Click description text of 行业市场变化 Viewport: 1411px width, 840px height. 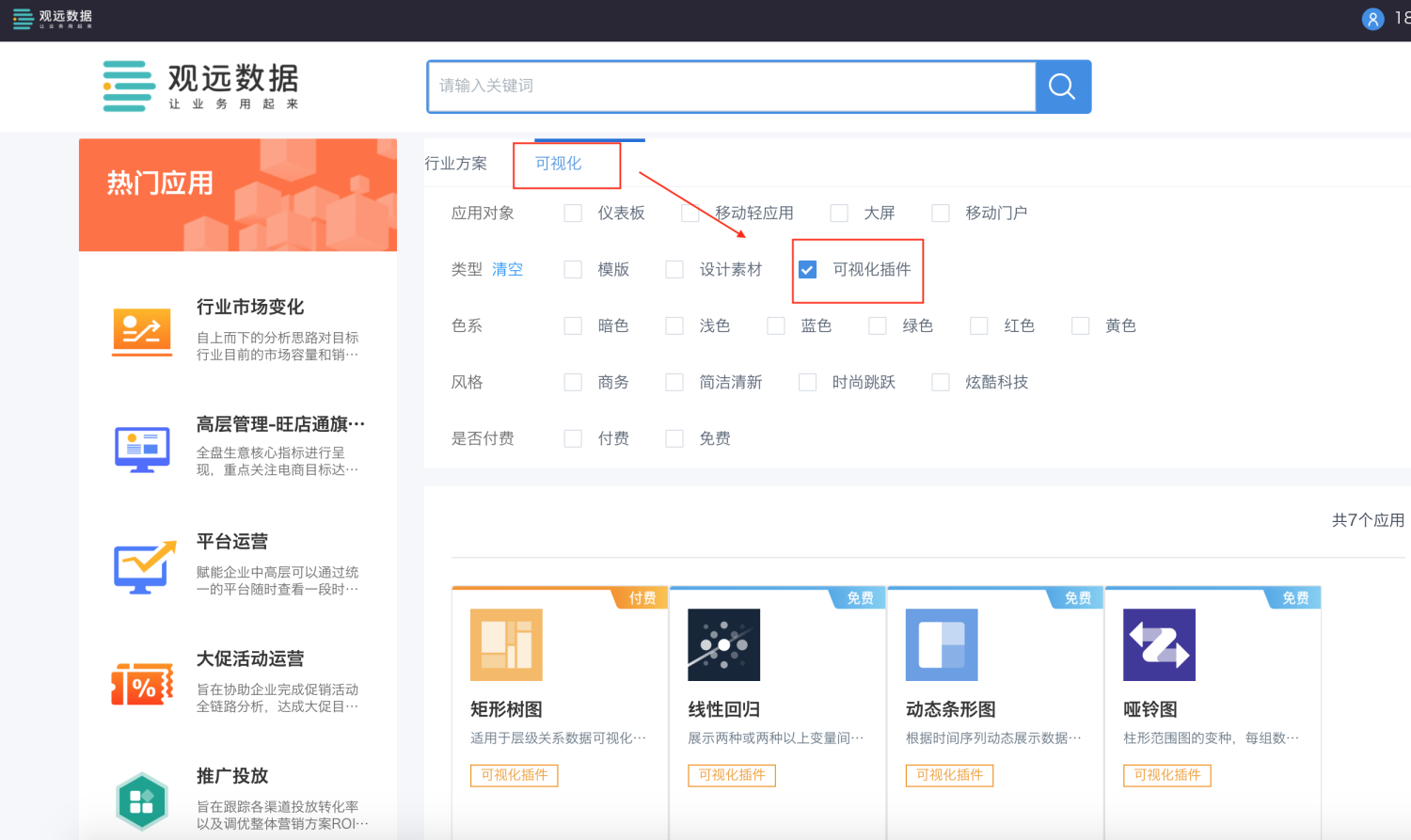[277, 346]
